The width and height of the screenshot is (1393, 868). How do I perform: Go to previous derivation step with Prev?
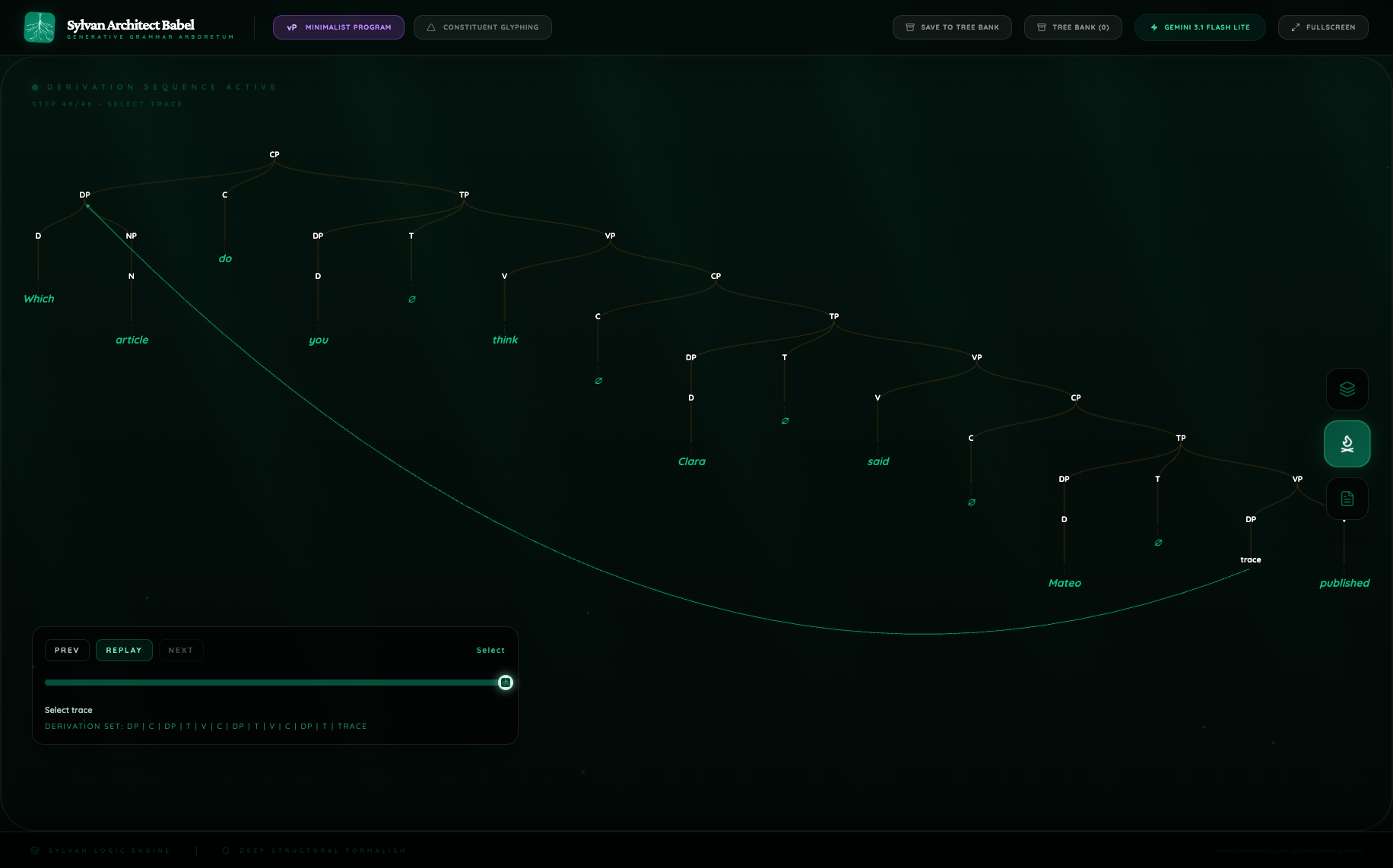point(67,651)
